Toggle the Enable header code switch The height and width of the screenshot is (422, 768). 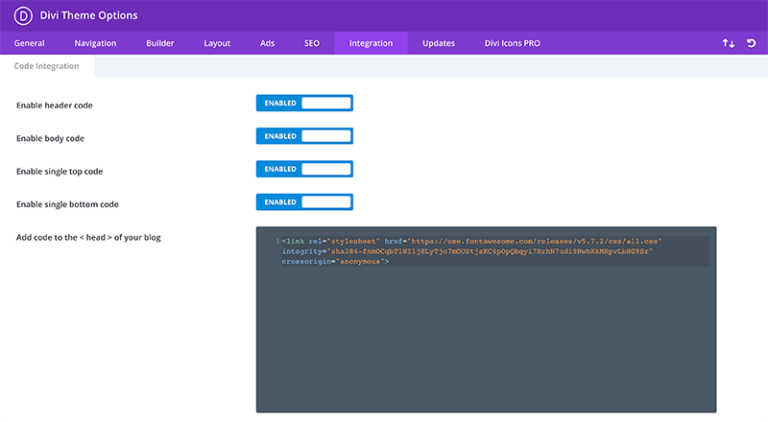pyautogui.click(x=304, y=103)
